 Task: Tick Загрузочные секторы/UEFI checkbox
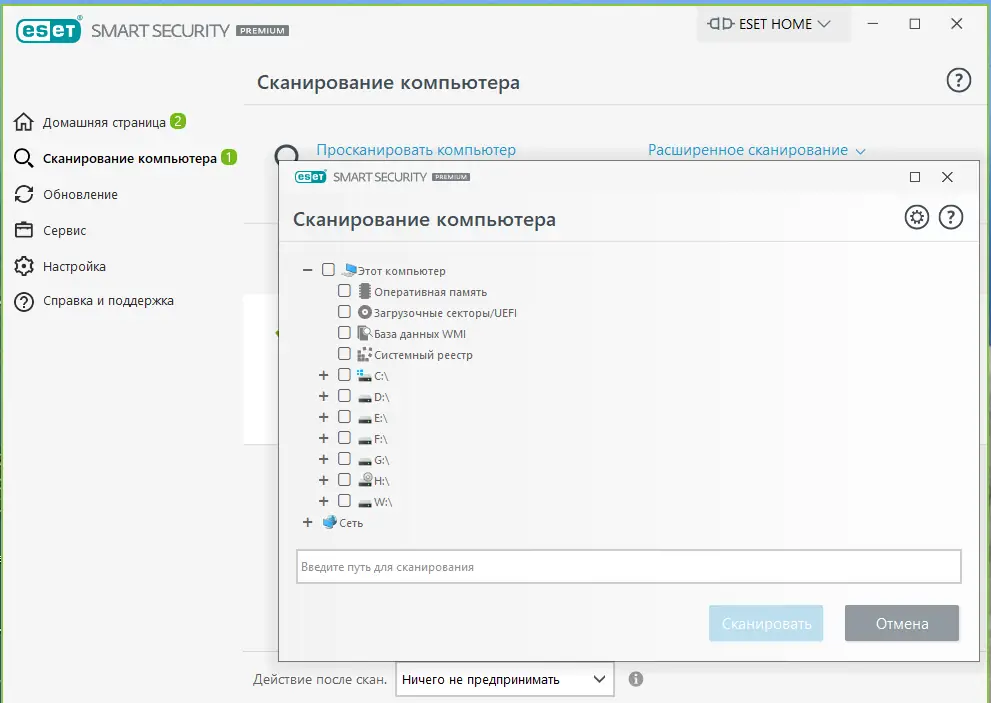tap(344, 311)
